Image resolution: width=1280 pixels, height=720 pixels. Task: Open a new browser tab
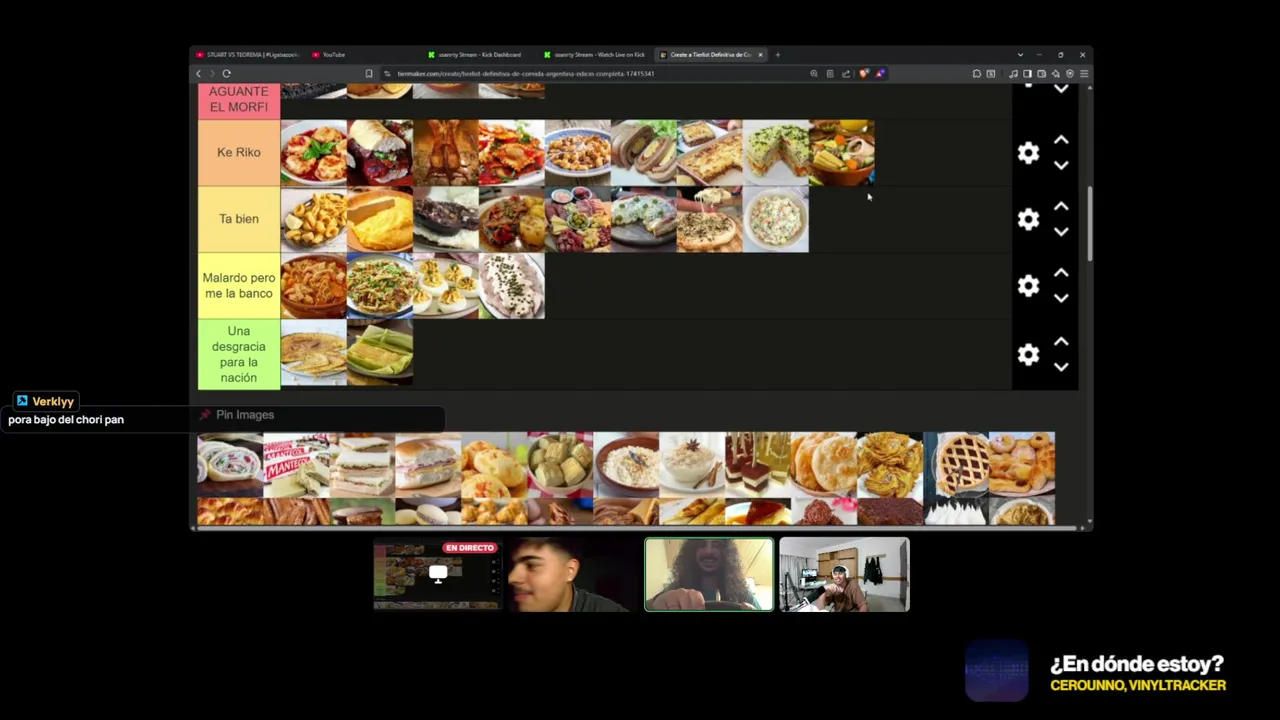pos(777,55)
